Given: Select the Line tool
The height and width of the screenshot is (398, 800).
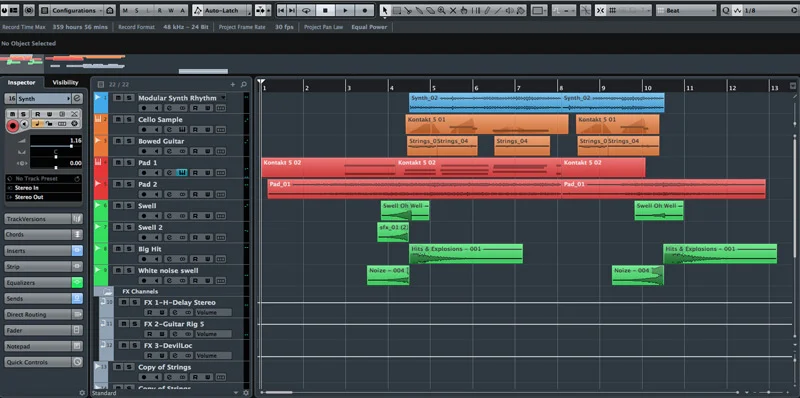Looking at the screenshot, I should click(x=497, y=10).
